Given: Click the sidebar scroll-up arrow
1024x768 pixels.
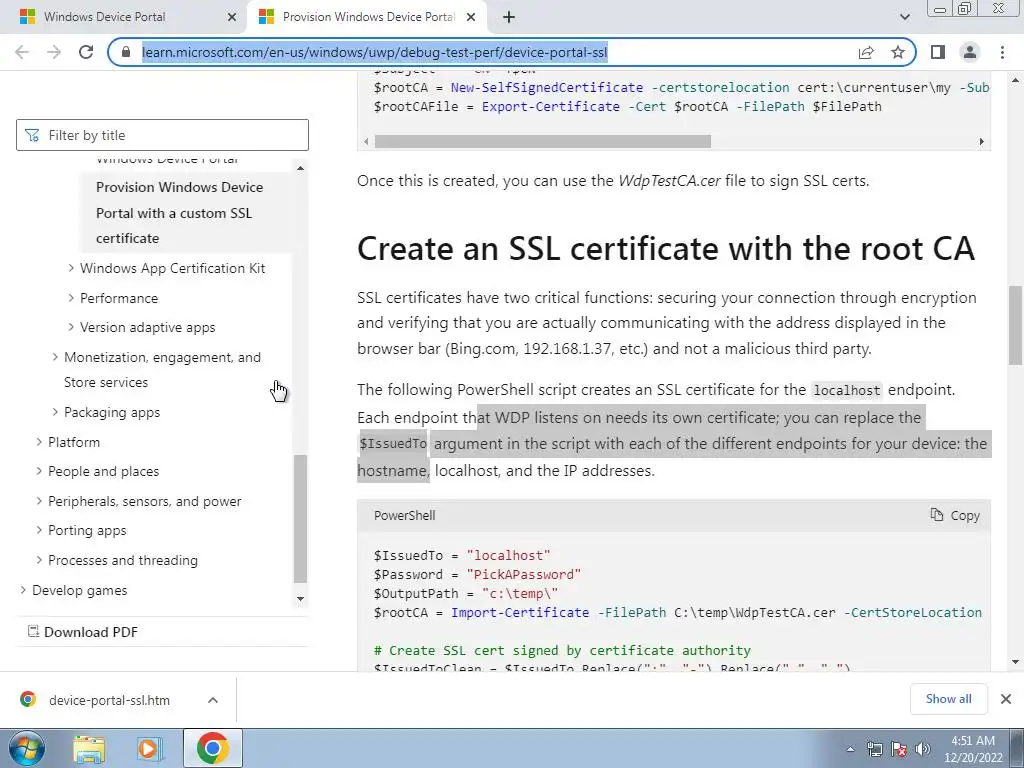Looking at the screenshot, I should 300,168.
